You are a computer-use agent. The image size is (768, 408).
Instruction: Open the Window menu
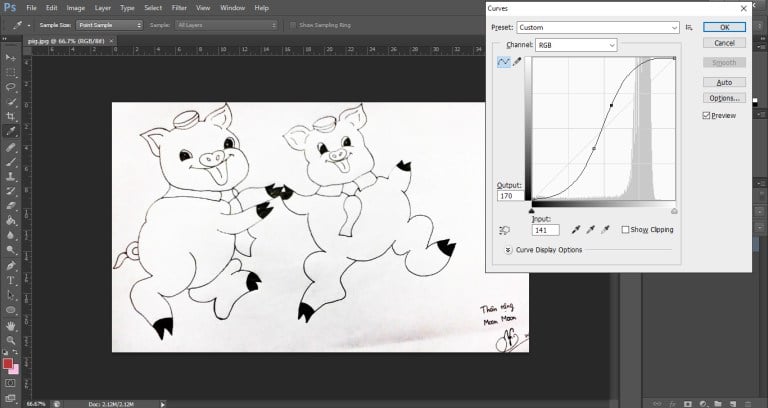coord(232,8)
